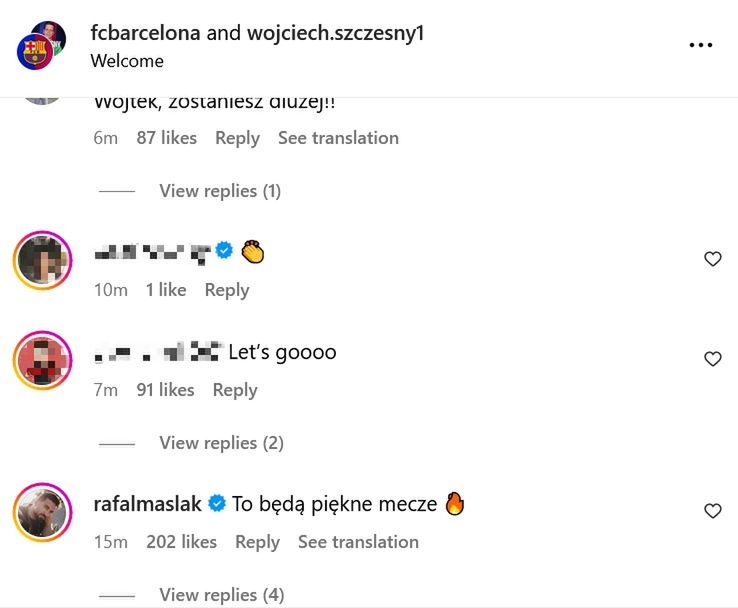
Task: Reply to rafalmaslak's comment
Action: 257,542
